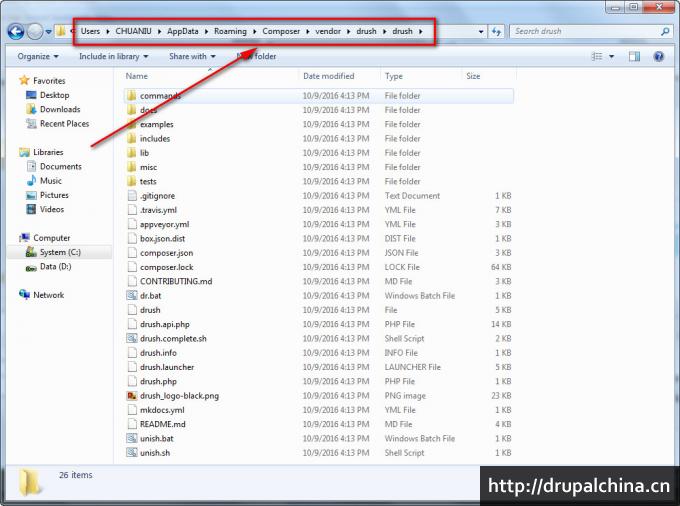Select the Downloads shortcut under Favorites

coord(60,109)
